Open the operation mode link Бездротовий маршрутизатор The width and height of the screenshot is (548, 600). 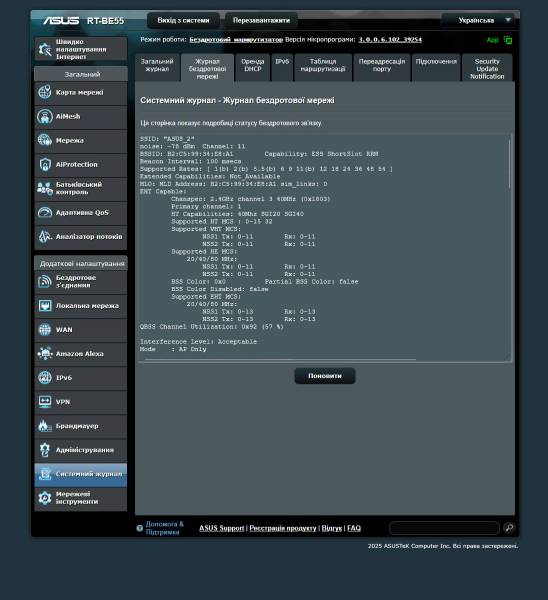tap(236, 40)
